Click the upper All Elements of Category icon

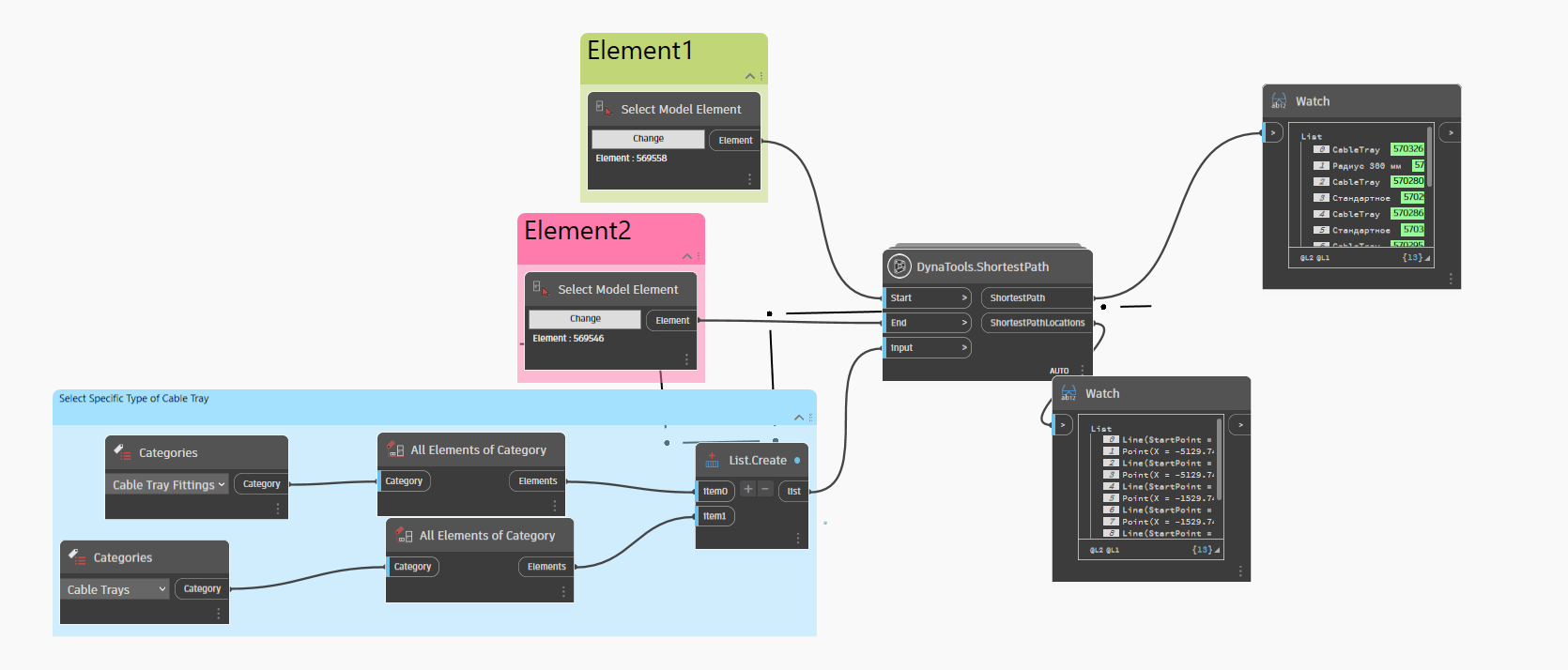(395, 449)
